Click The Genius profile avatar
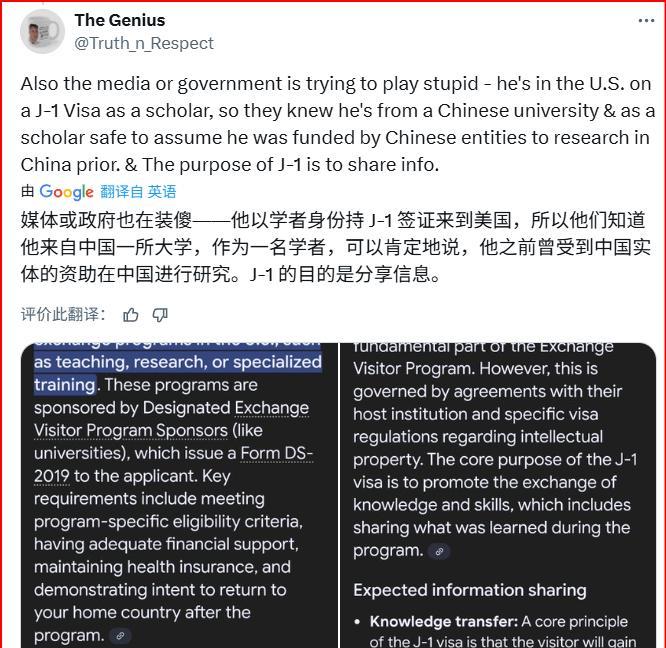Image resolution: width=666 pixels, height=648 pixels. 42,31
